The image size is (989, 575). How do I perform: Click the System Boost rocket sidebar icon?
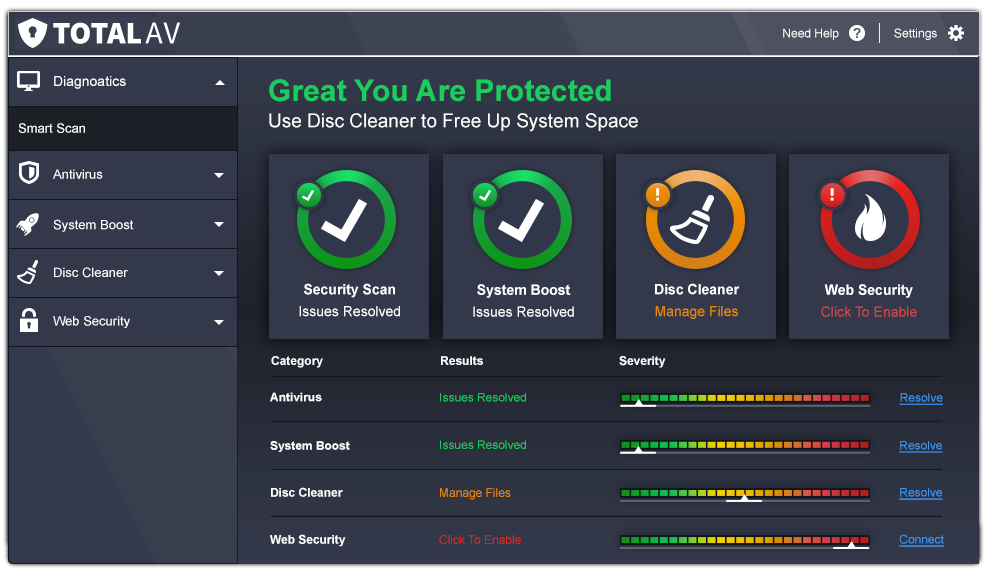pos(29,225)
